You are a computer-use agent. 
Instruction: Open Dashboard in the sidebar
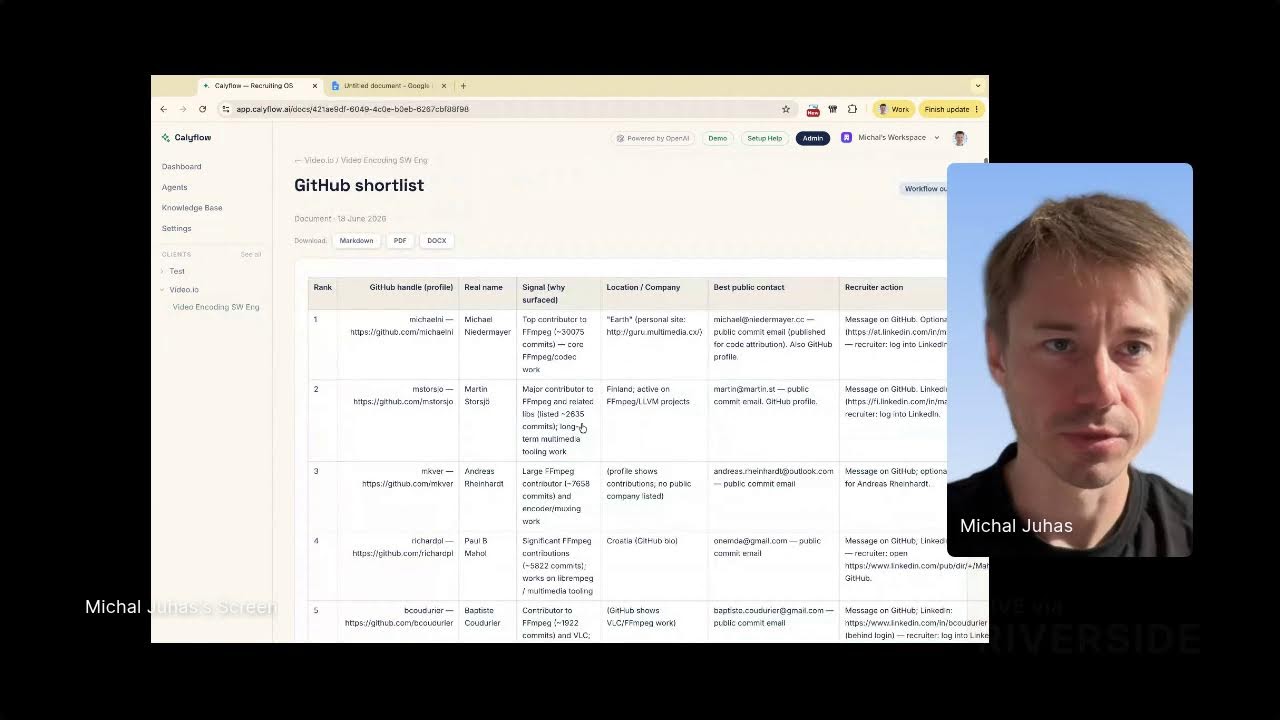coord(182,166)
